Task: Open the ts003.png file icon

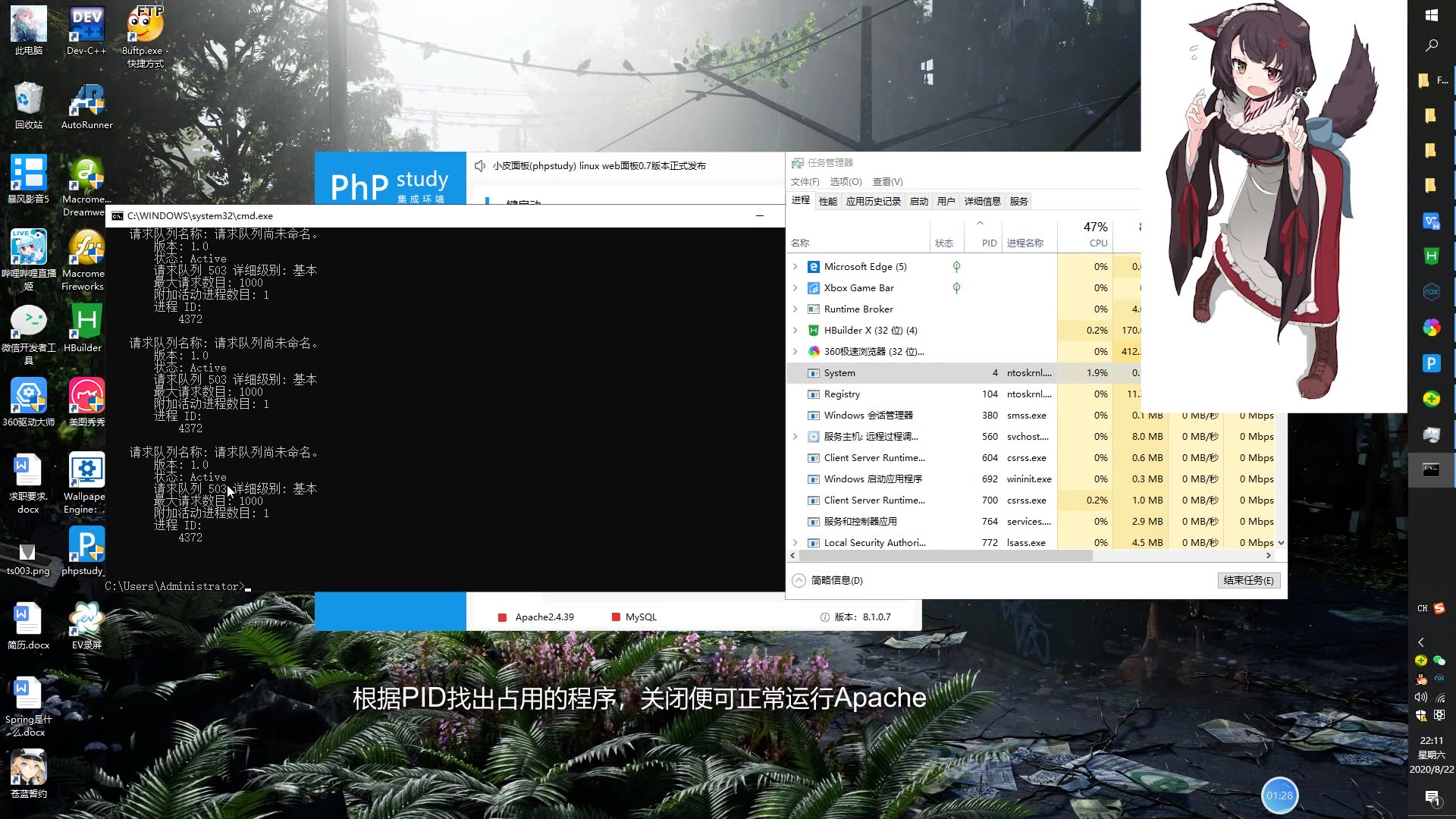Action: pyautogui.click(x=29, y=558)
